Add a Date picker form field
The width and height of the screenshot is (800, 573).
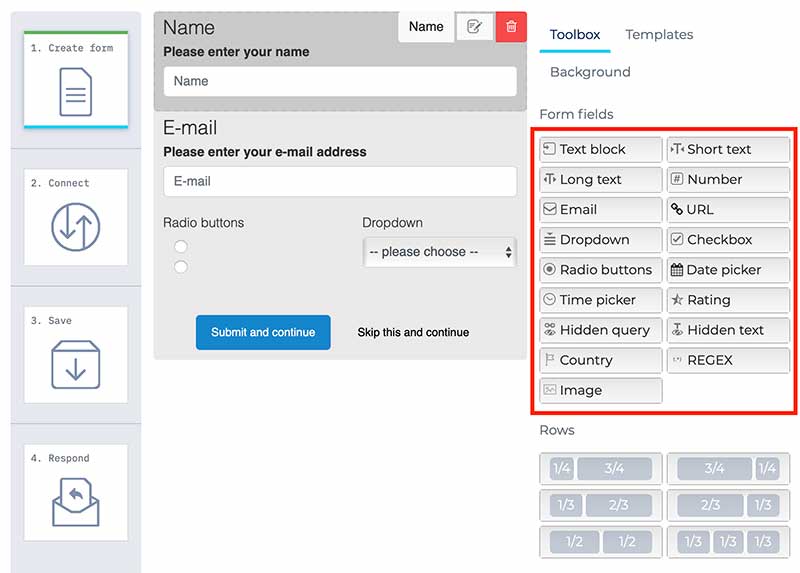(728, 270)
